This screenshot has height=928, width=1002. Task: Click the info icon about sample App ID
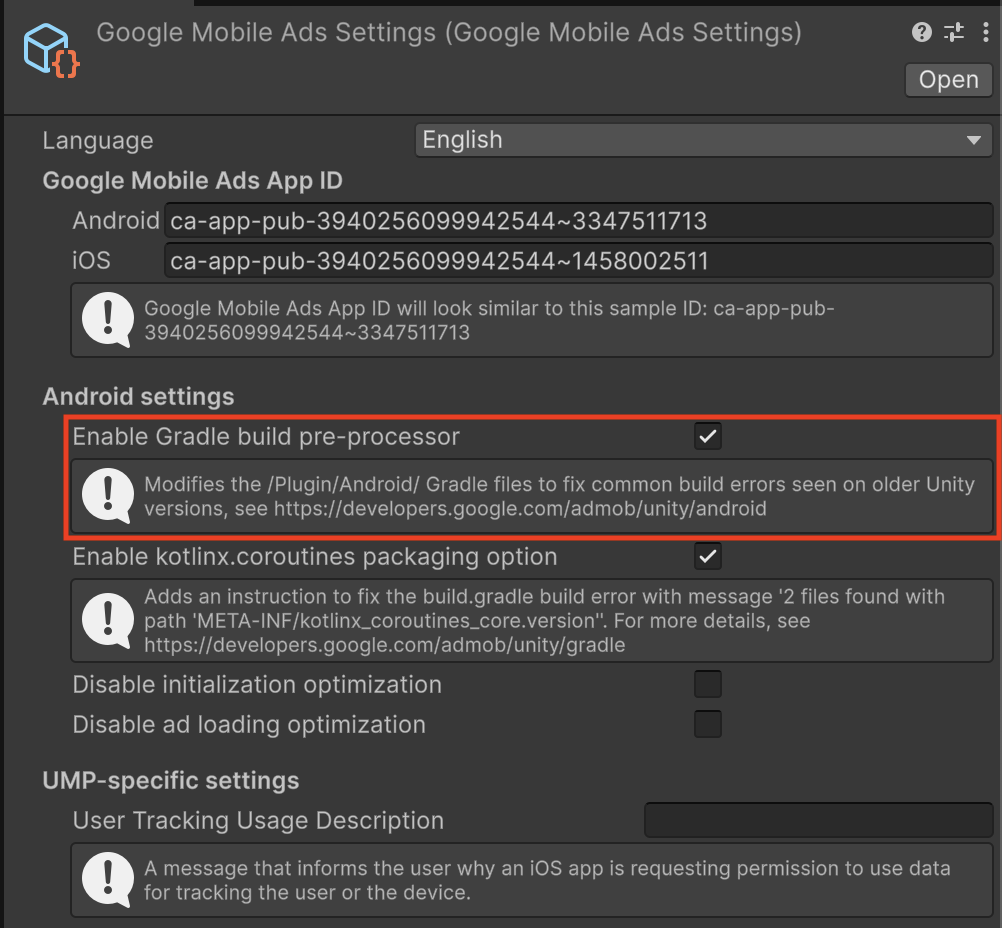click(x=107, y=319)
